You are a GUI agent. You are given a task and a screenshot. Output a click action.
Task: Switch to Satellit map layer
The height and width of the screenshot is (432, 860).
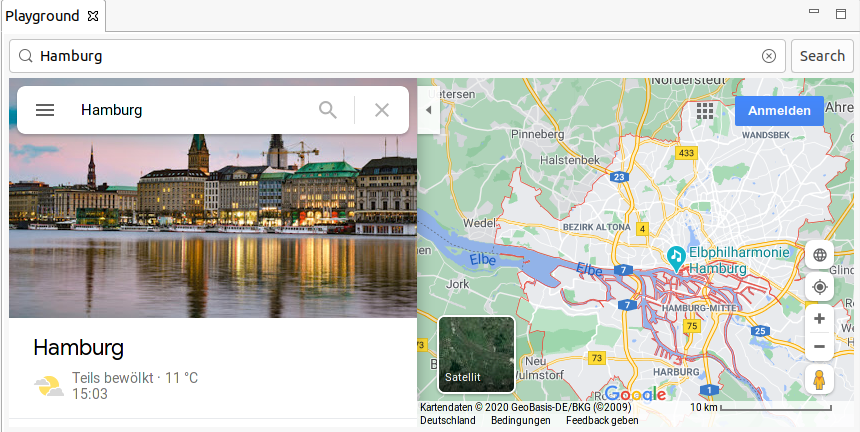tap(477, 355)
